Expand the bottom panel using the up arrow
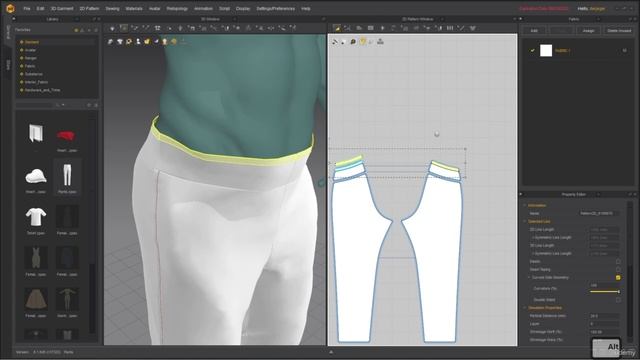Image resolution: width=640 pixels, height=360 pixels. [331, 352]
